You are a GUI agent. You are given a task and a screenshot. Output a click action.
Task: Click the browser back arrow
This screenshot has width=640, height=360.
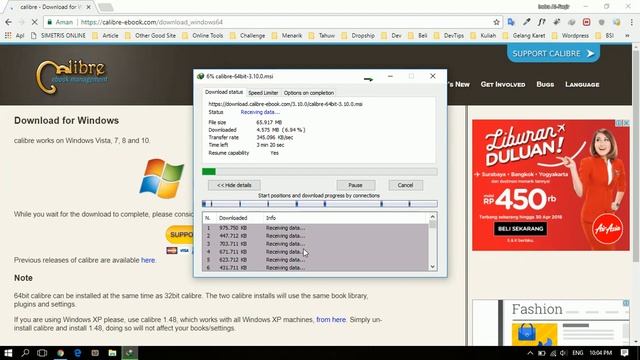[x=9, y=22]
